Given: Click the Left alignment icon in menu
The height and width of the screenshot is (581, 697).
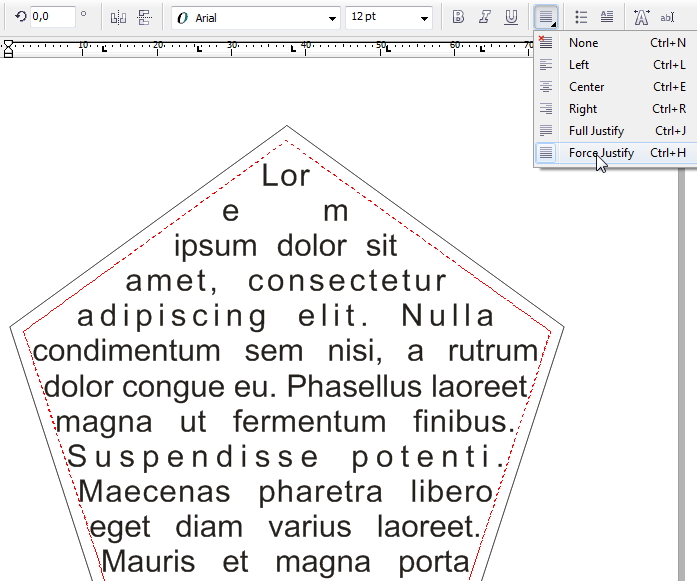Looking at the screenshot, I should point(545,65).
